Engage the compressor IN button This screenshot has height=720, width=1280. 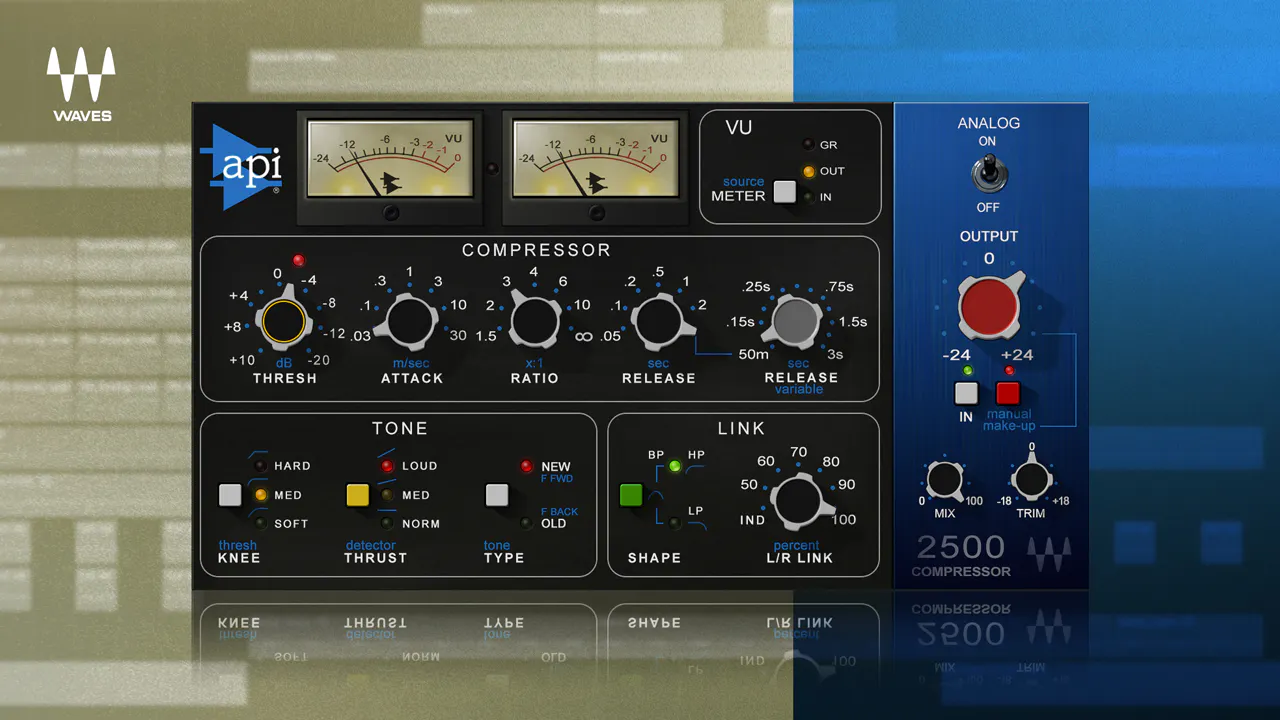click(965, 393)
